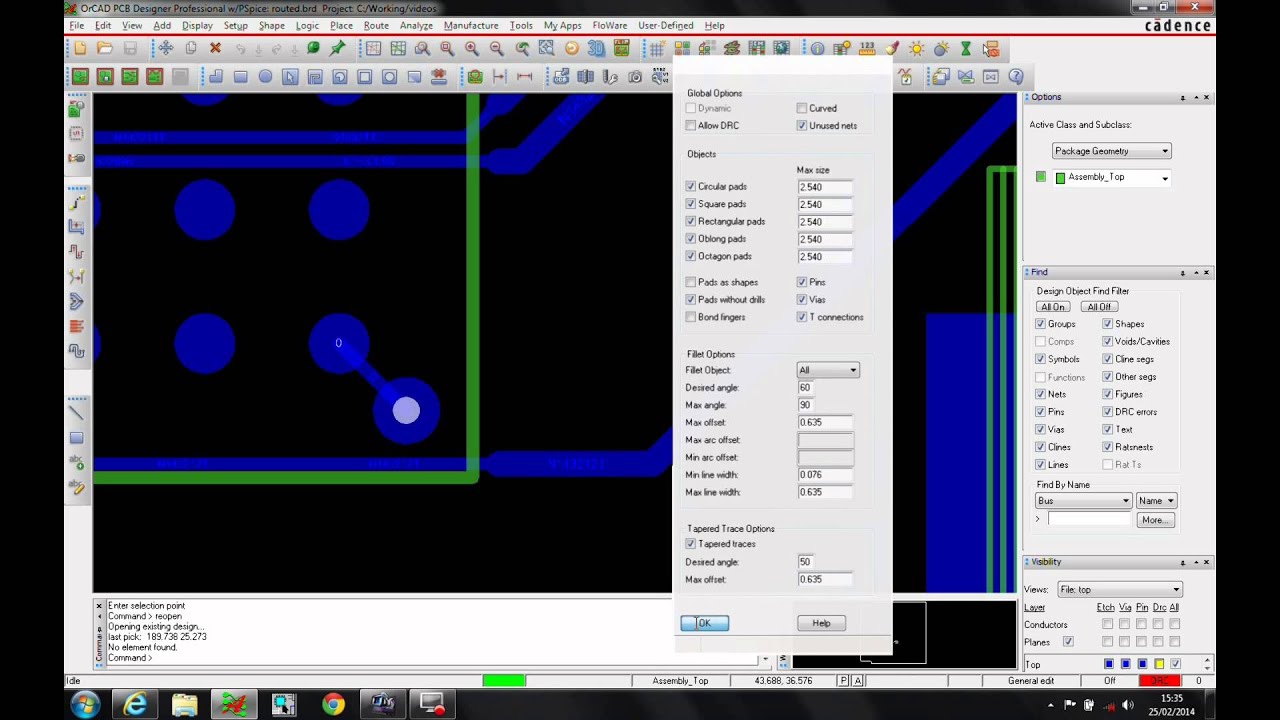Screen dimensions: 1280x720
Task: Click the Max line width field
Action: pyautogui.click(x=825, y=492)
